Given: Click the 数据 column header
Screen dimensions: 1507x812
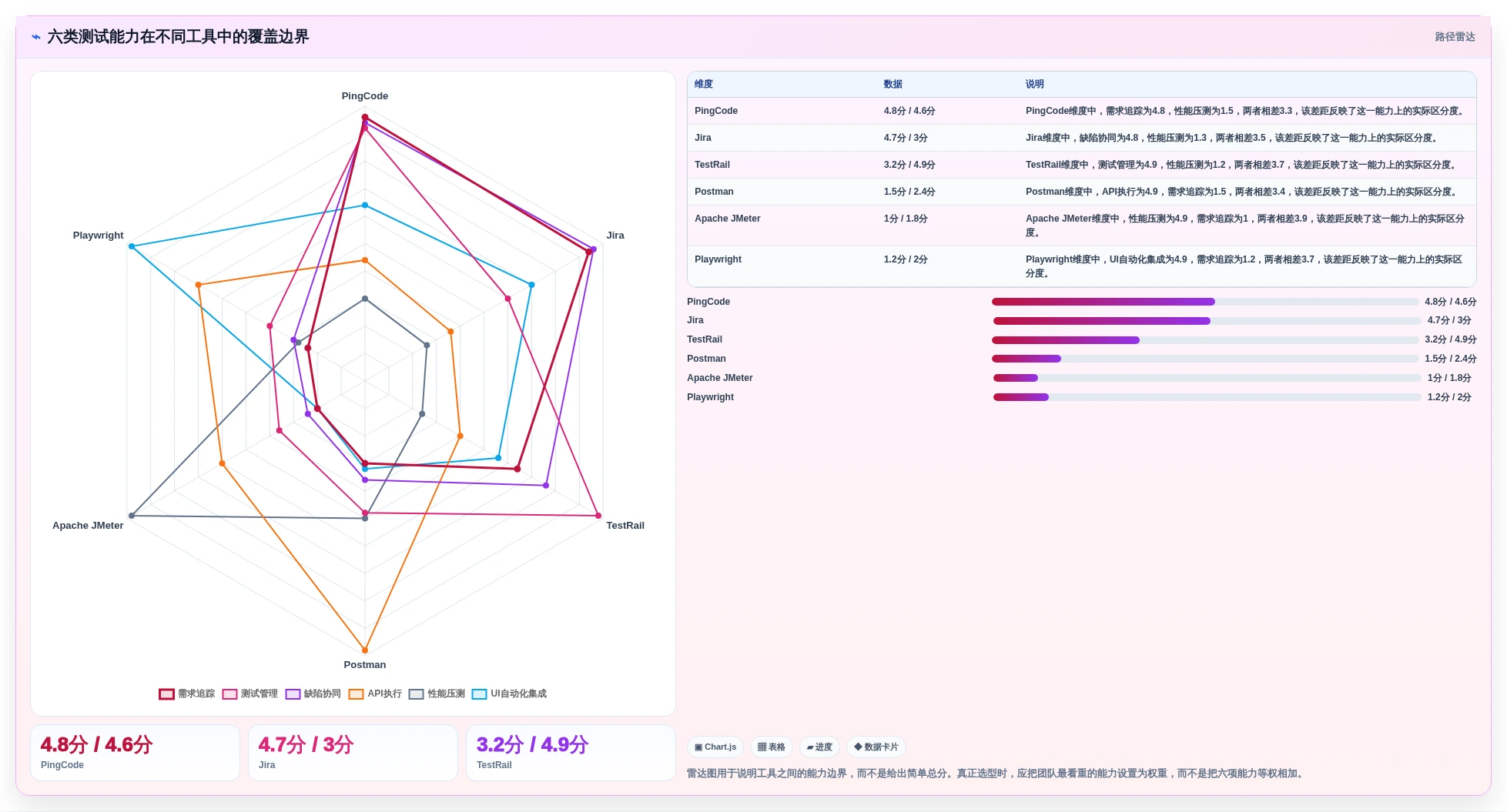Looking at the screenshot, I should click(x=892, y=84).
